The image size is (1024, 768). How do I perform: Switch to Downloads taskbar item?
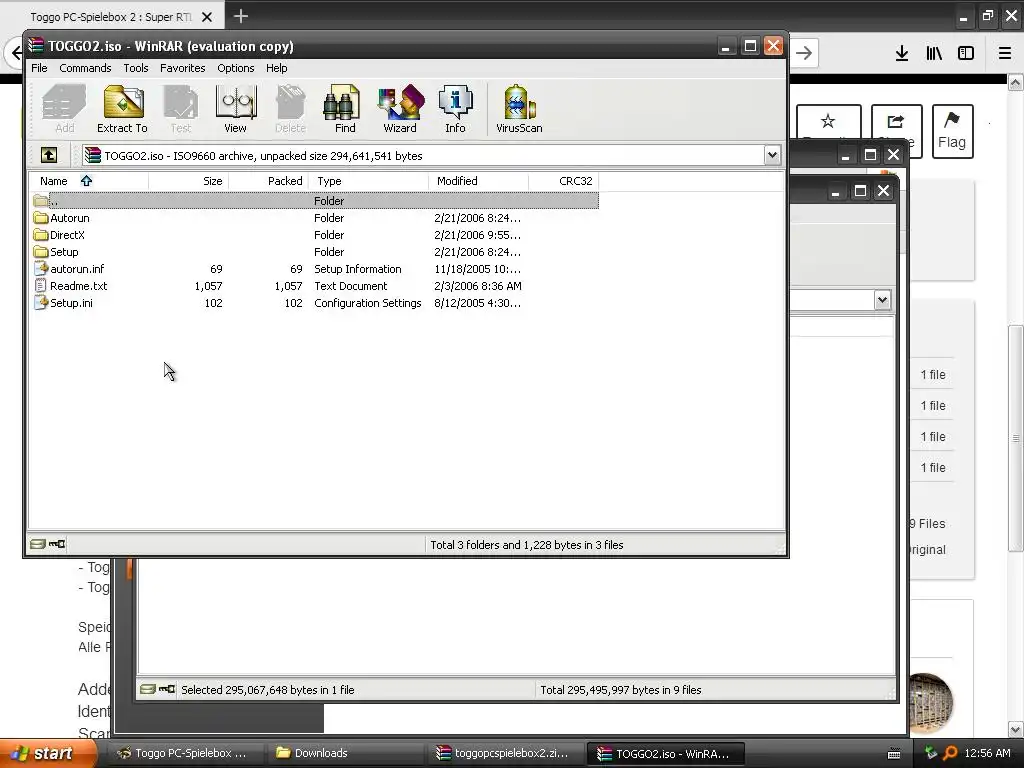346,753
